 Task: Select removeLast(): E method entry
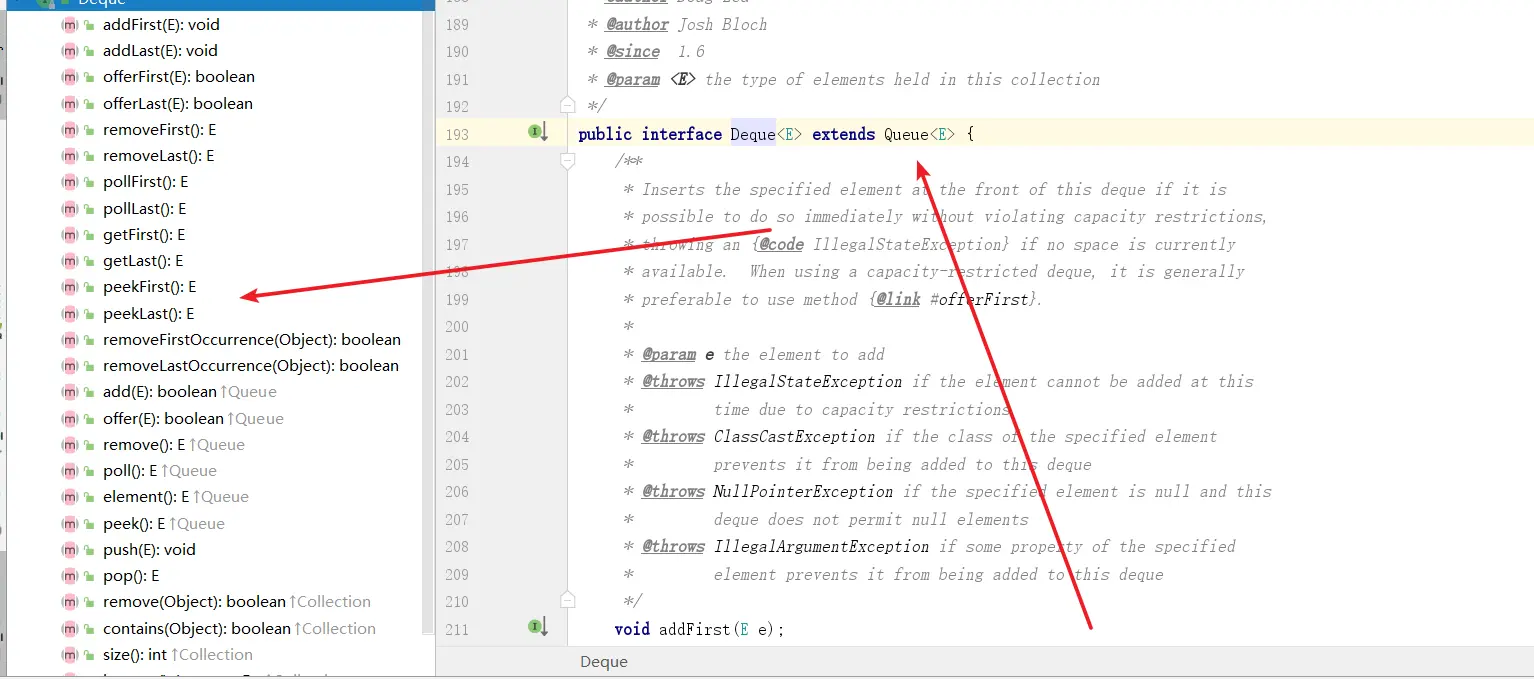coord(159,155)
